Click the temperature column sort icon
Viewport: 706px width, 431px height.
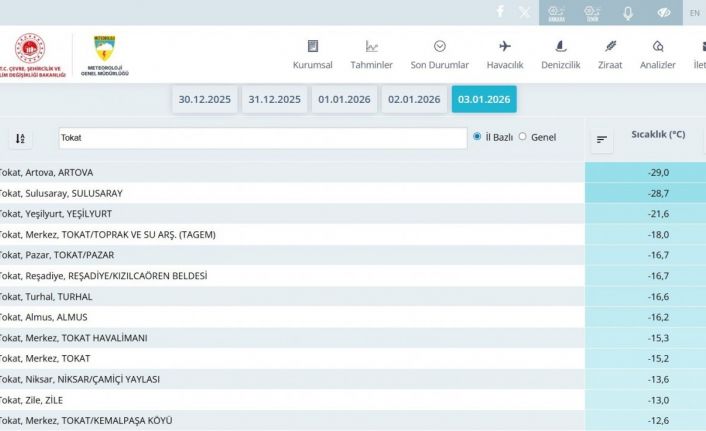602,139
